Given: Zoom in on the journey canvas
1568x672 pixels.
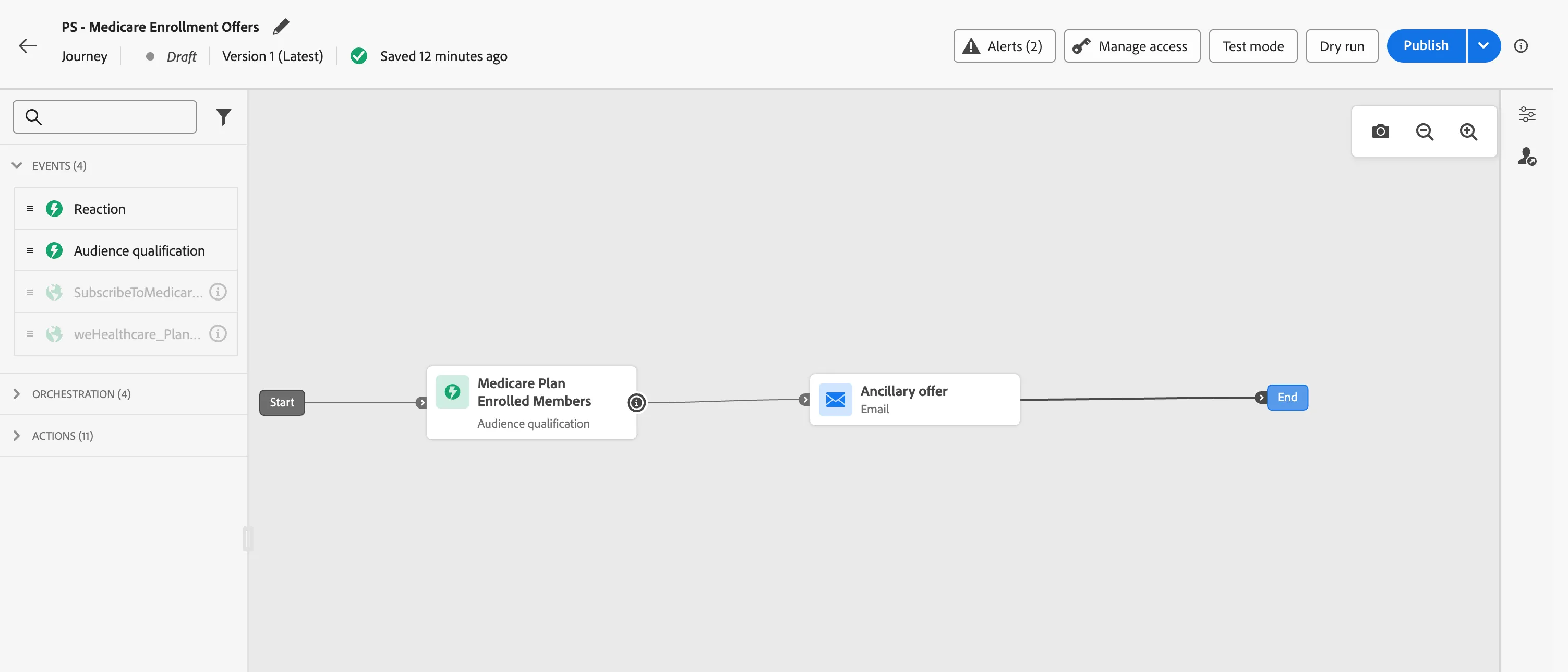Looking at the screenshot, I should tap(1468, 131).
